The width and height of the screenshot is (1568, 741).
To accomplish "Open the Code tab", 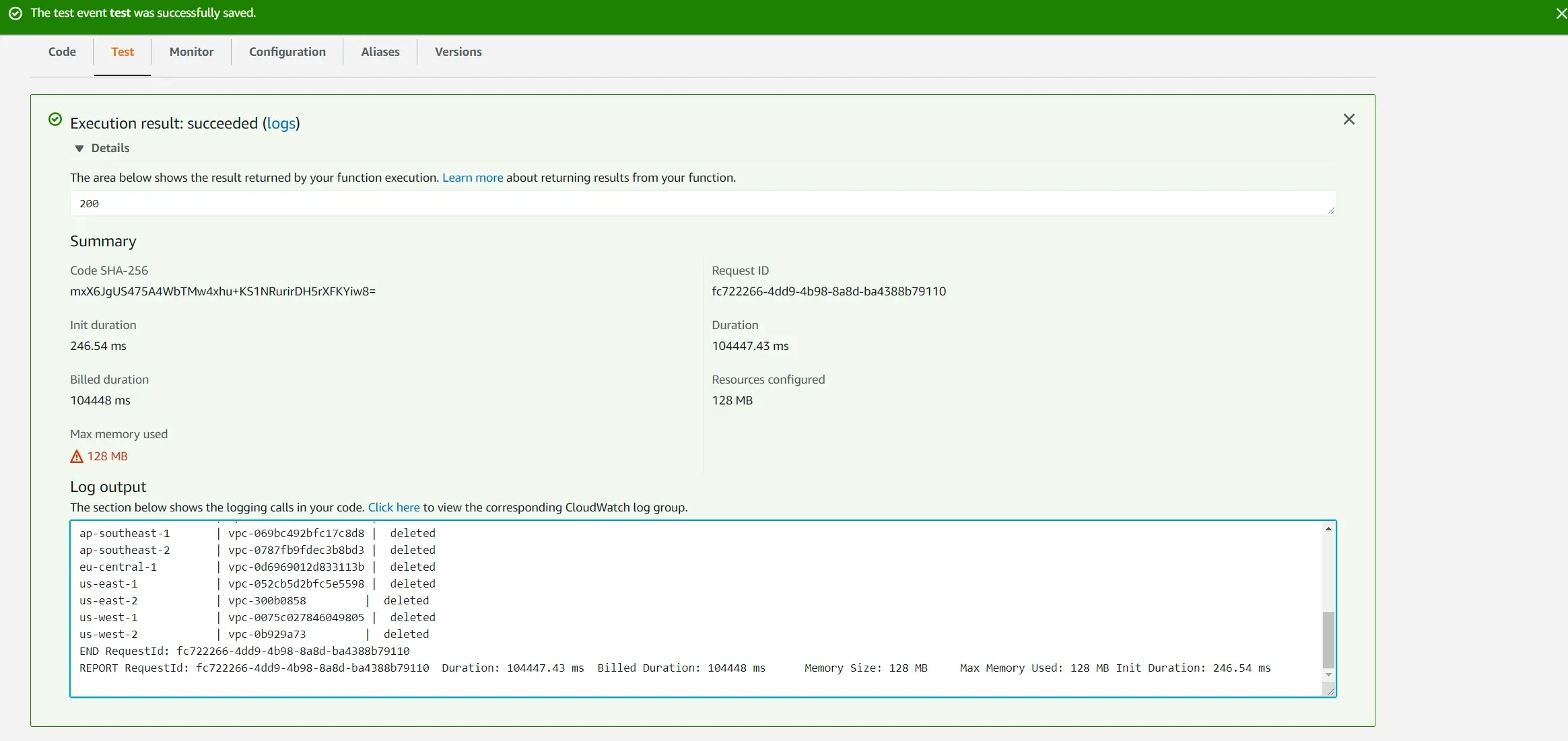I will [x=62, y=52].
